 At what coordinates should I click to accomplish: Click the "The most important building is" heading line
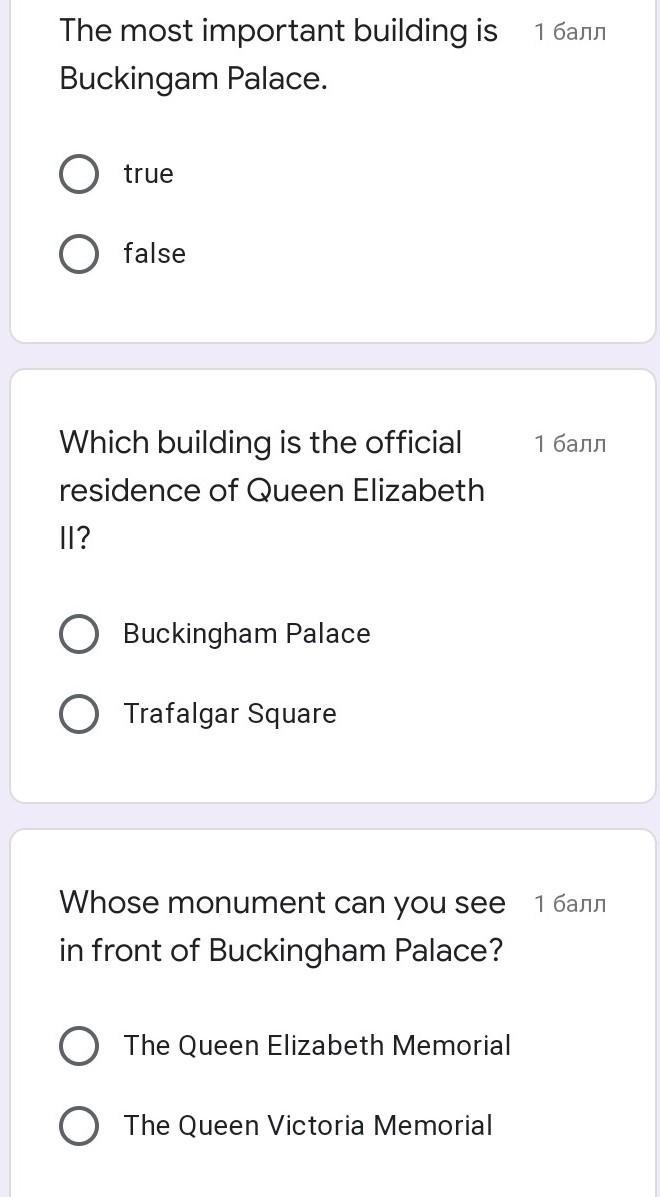click(x=278, y=31)
